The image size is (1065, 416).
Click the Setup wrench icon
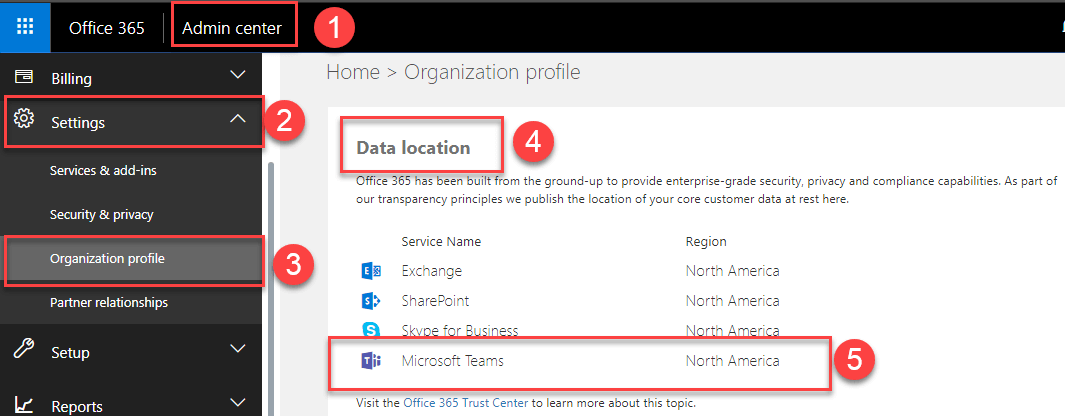[x=24, y=351]
